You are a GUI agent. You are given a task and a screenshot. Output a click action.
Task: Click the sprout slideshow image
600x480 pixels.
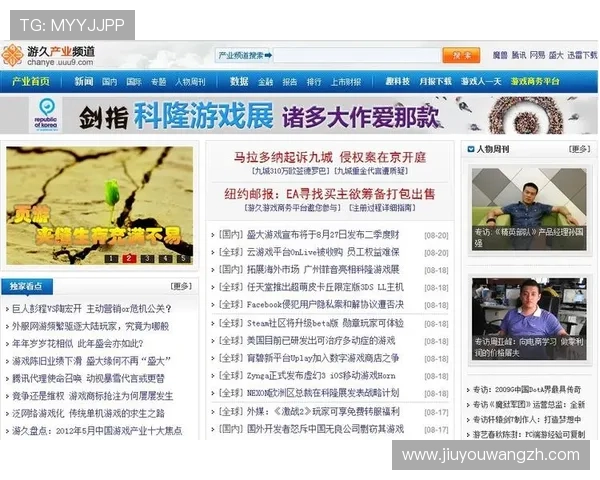click(99, 206)
